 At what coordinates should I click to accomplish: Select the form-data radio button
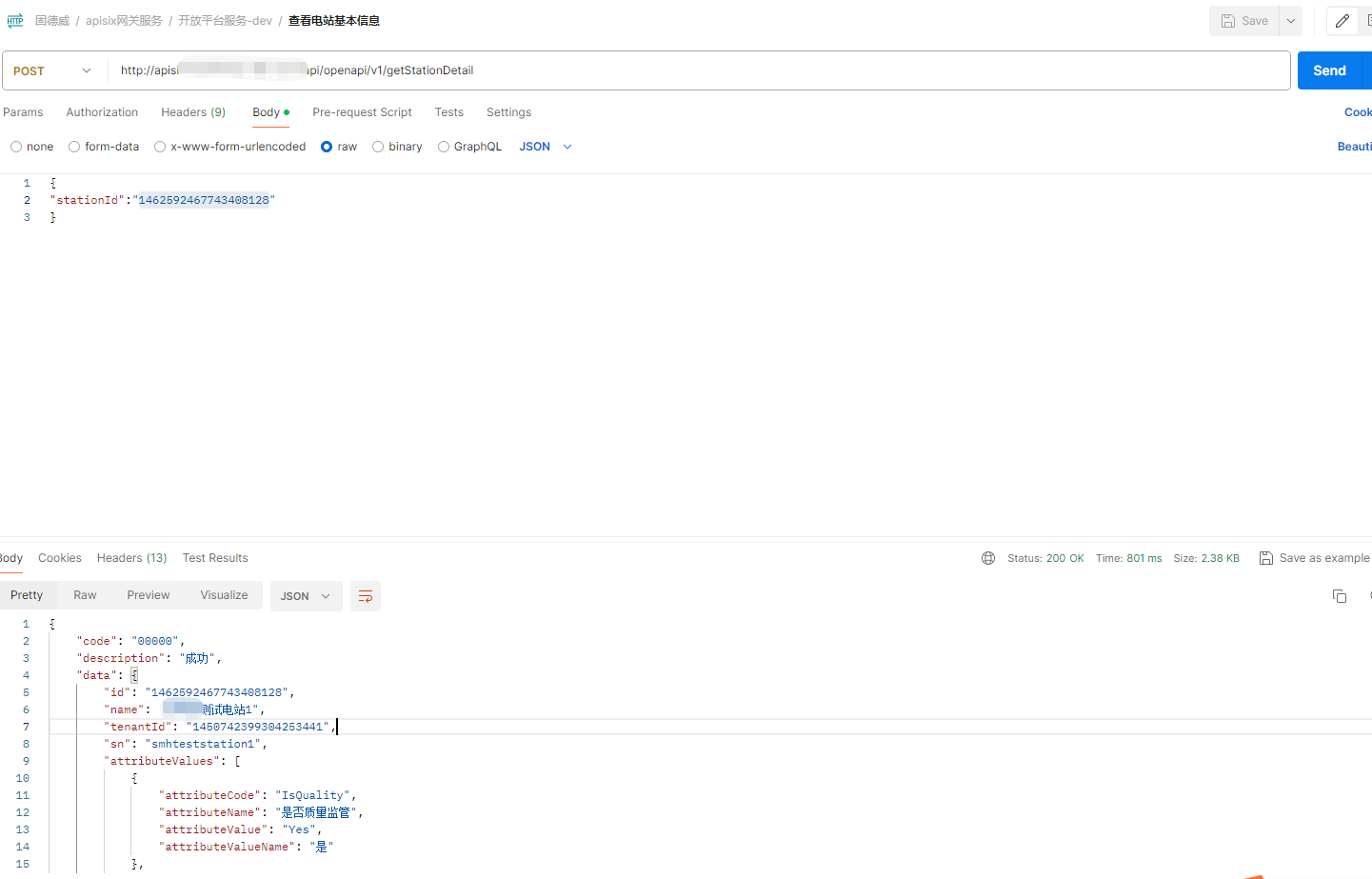[74, 147]
